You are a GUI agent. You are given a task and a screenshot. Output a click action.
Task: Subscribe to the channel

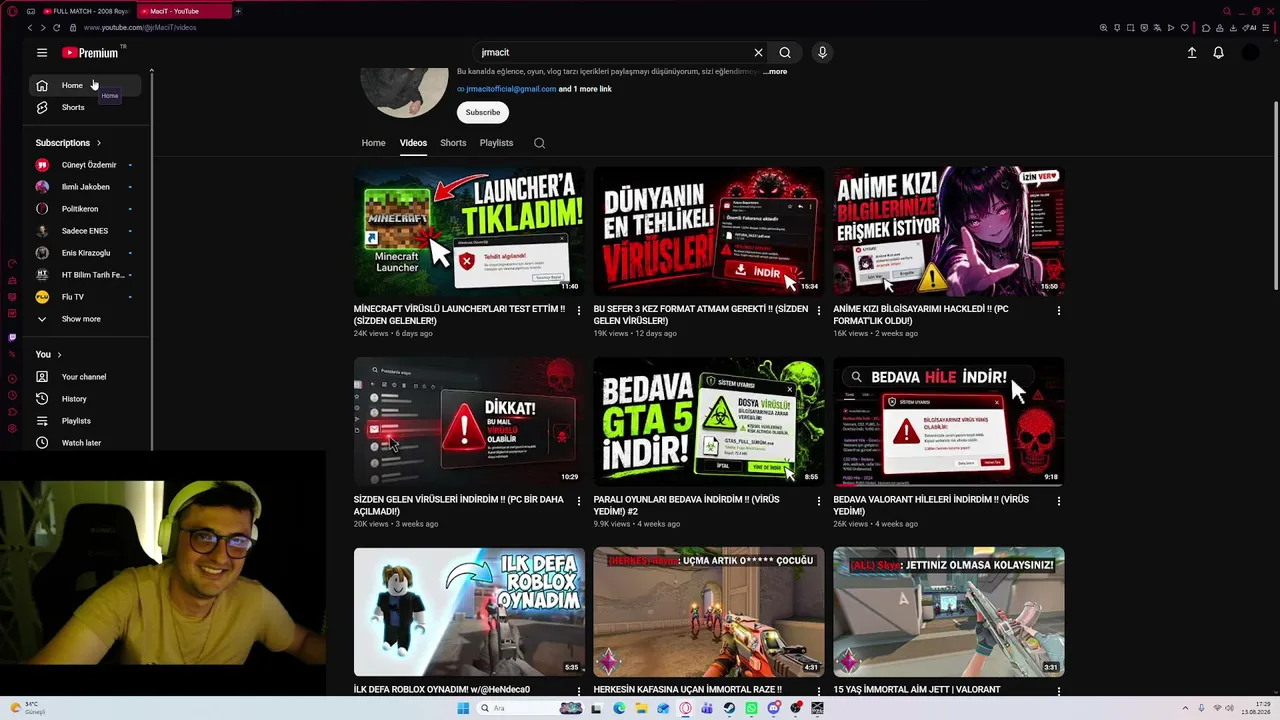coord(483,112)
